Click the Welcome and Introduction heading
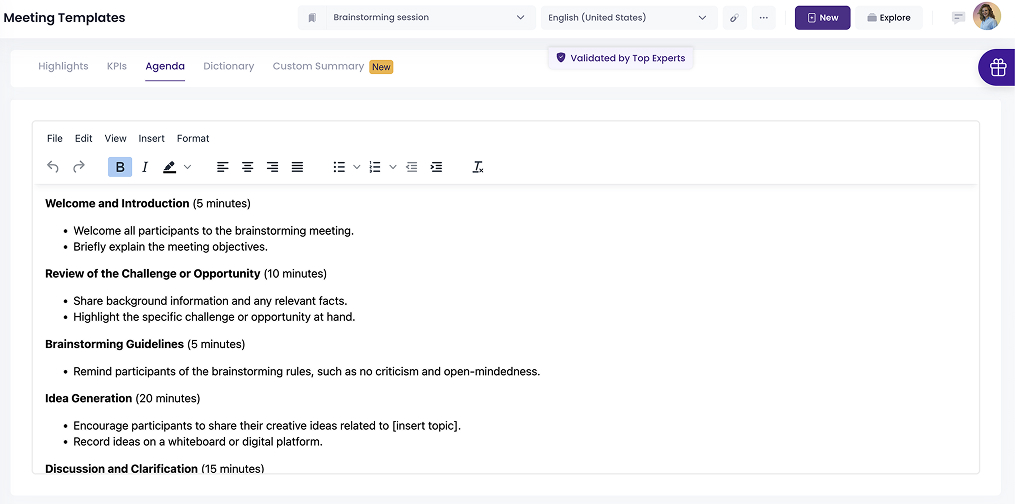 tap(117, 203)
